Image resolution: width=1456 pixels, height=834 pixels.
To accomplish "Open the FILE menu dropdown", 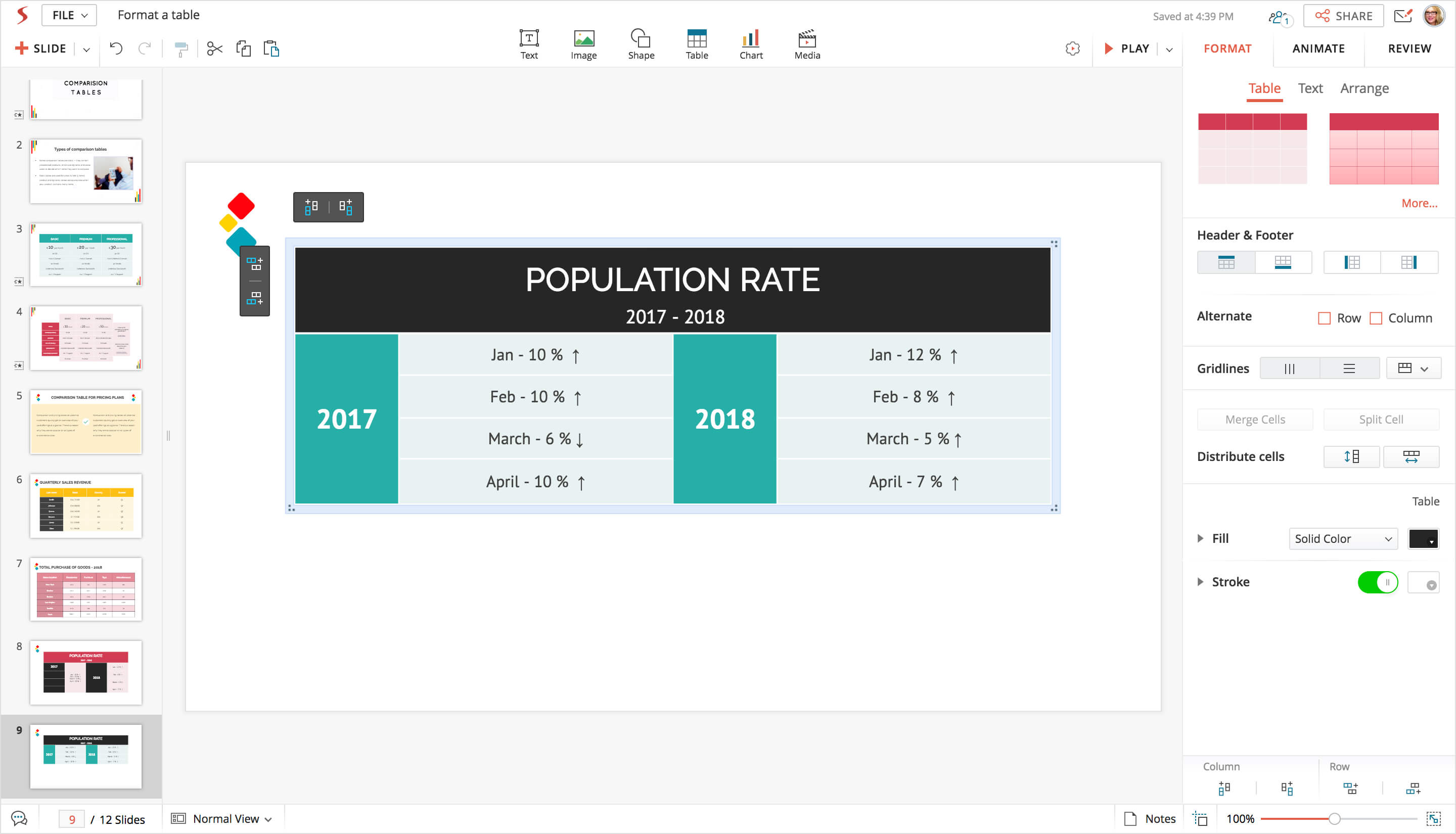I will (x=69, y=16).
